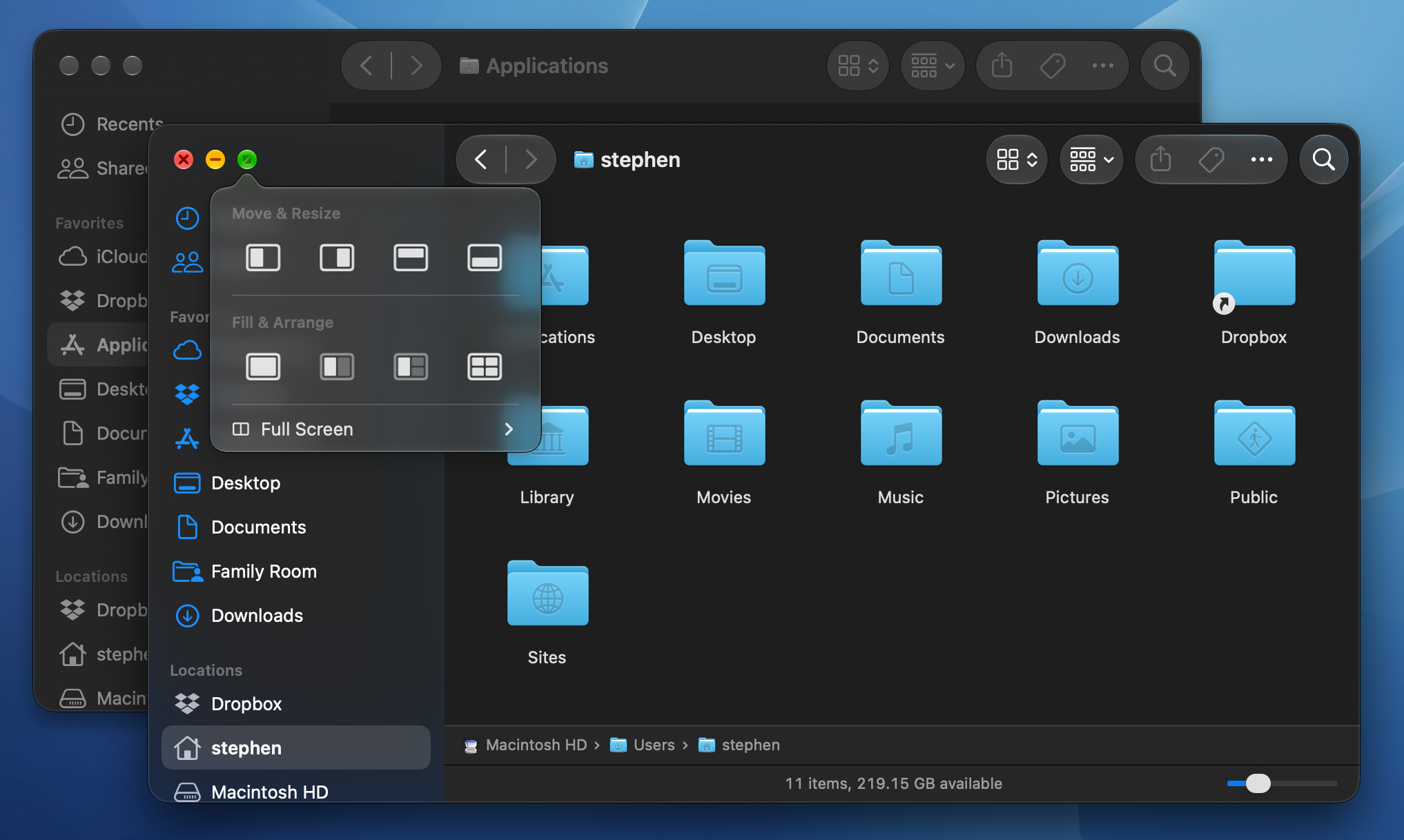Screen dimensions: 1404x840
Task: Click Shared people icon in front sidebar
Action: point(187,262)
